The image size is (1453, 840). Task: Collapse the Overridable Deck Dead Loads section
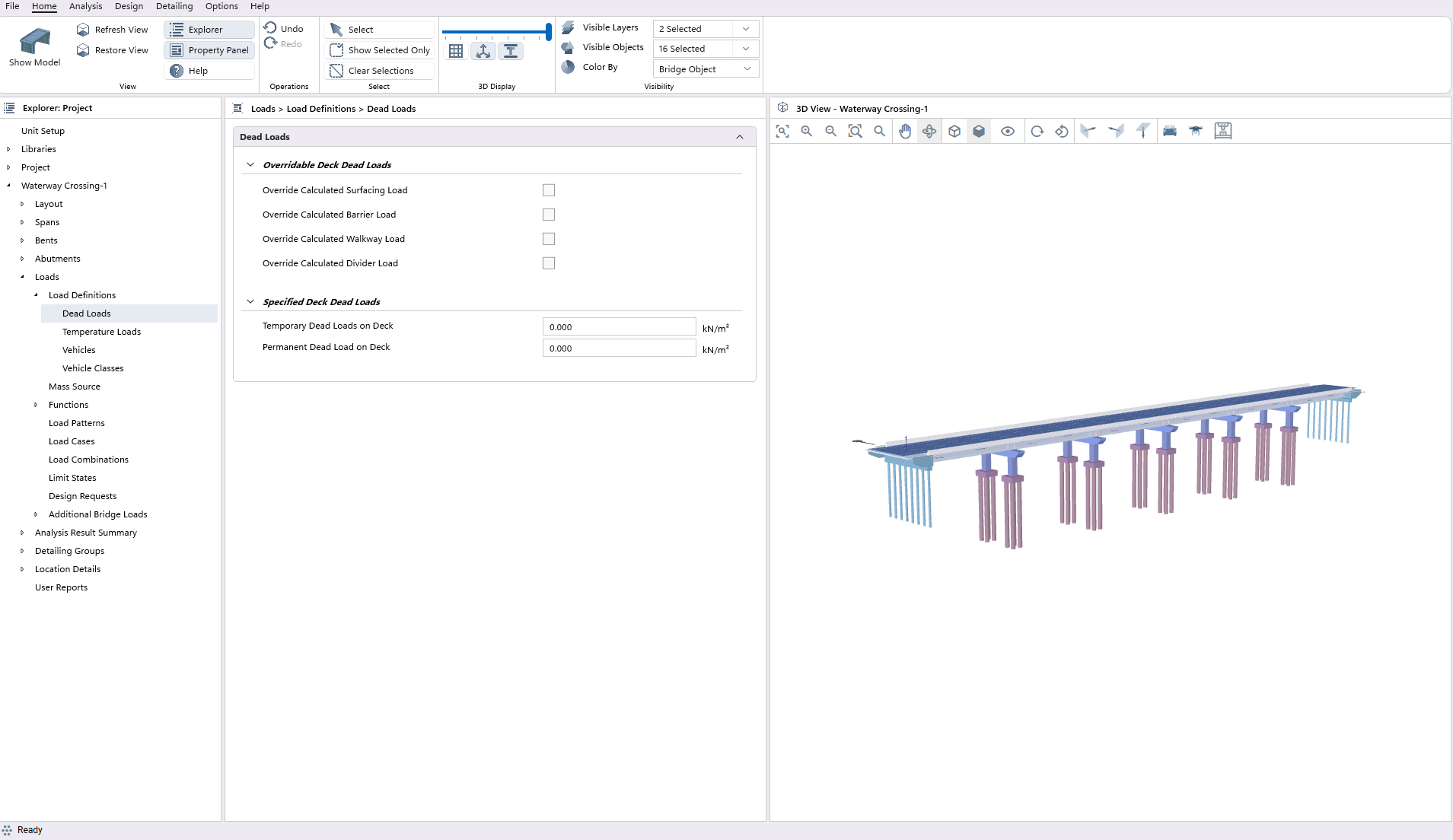250,165
